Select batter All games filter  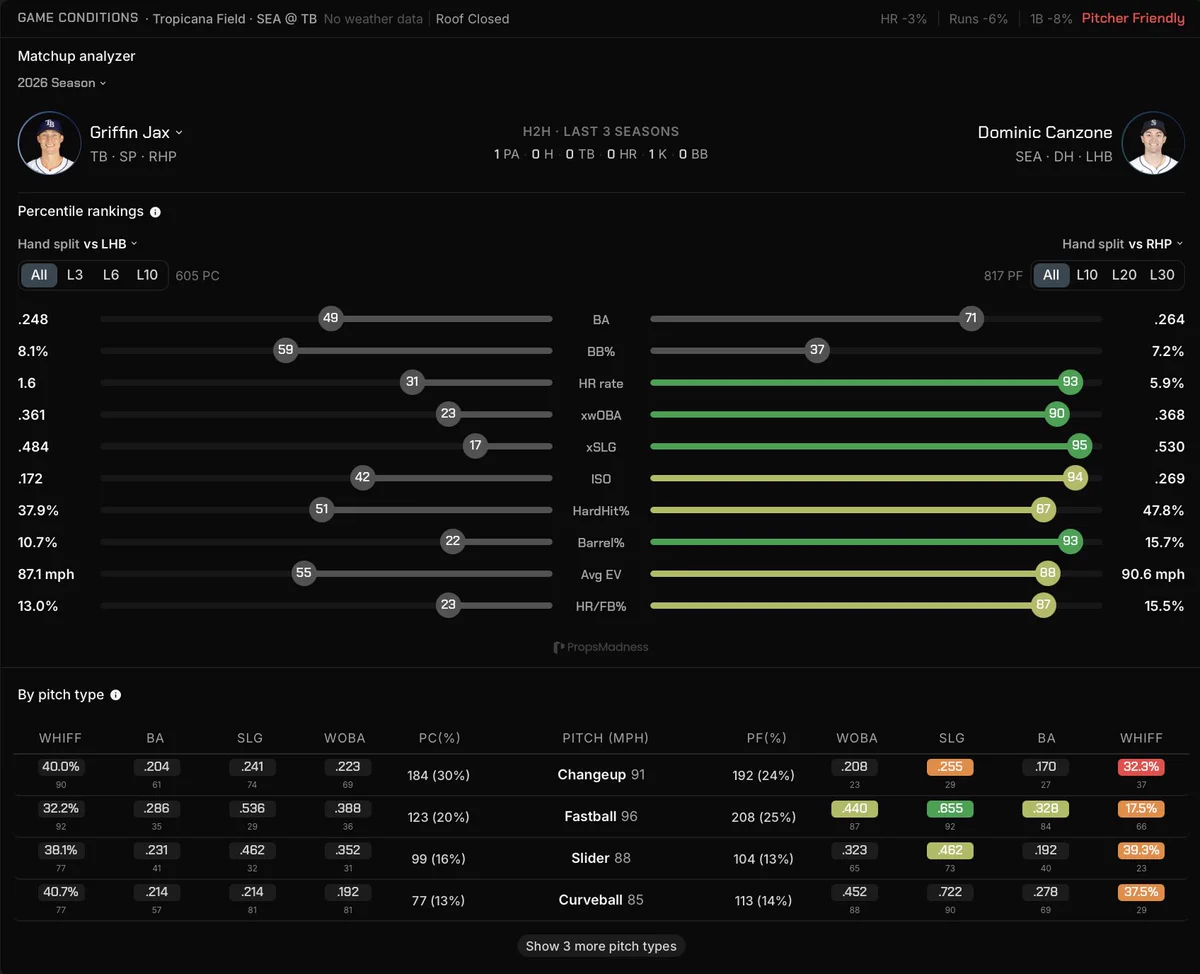point(1051,275)
